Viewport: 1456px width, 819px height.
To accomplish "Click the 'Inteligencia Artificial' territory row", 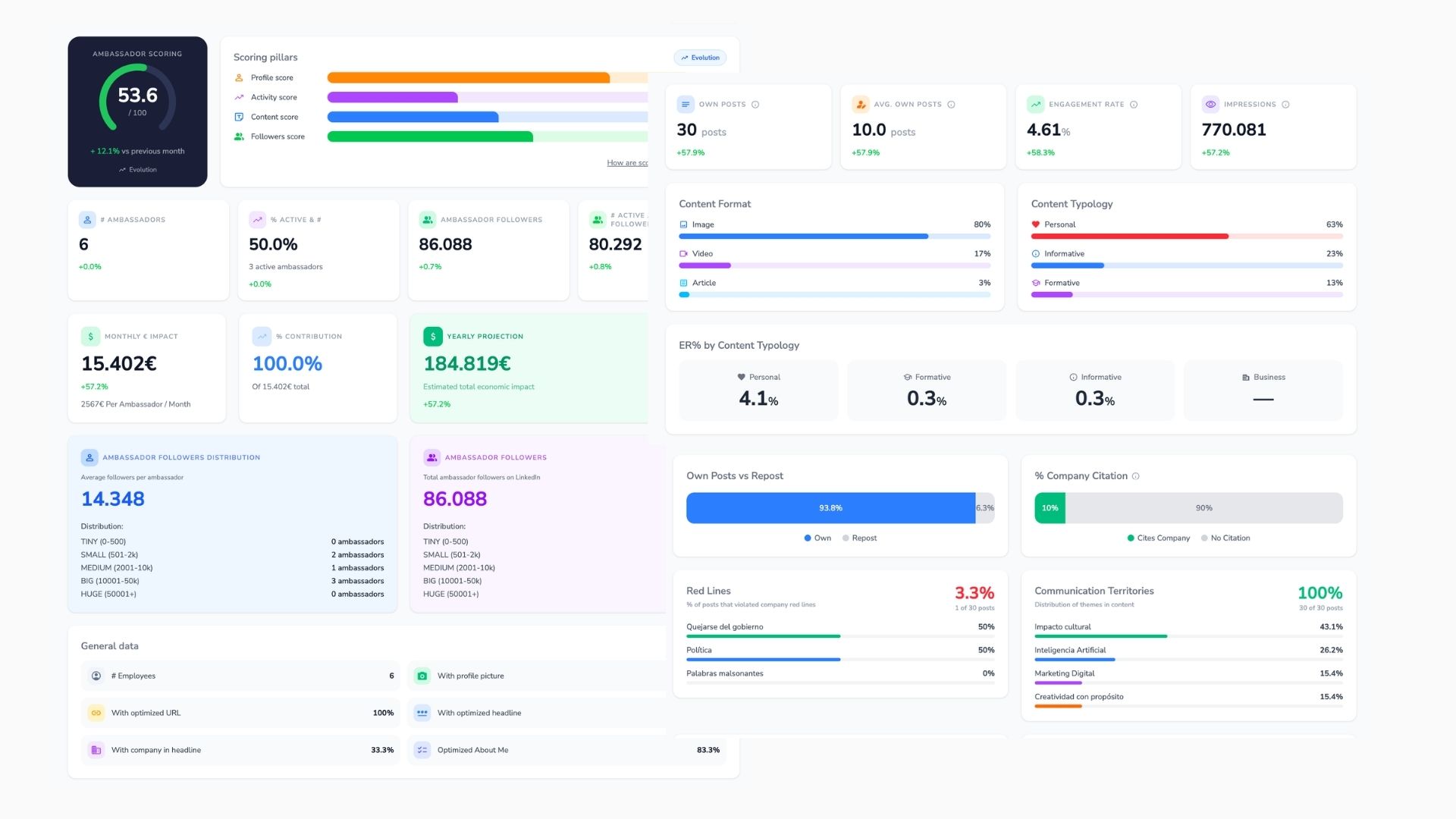I will [1188, 654].
